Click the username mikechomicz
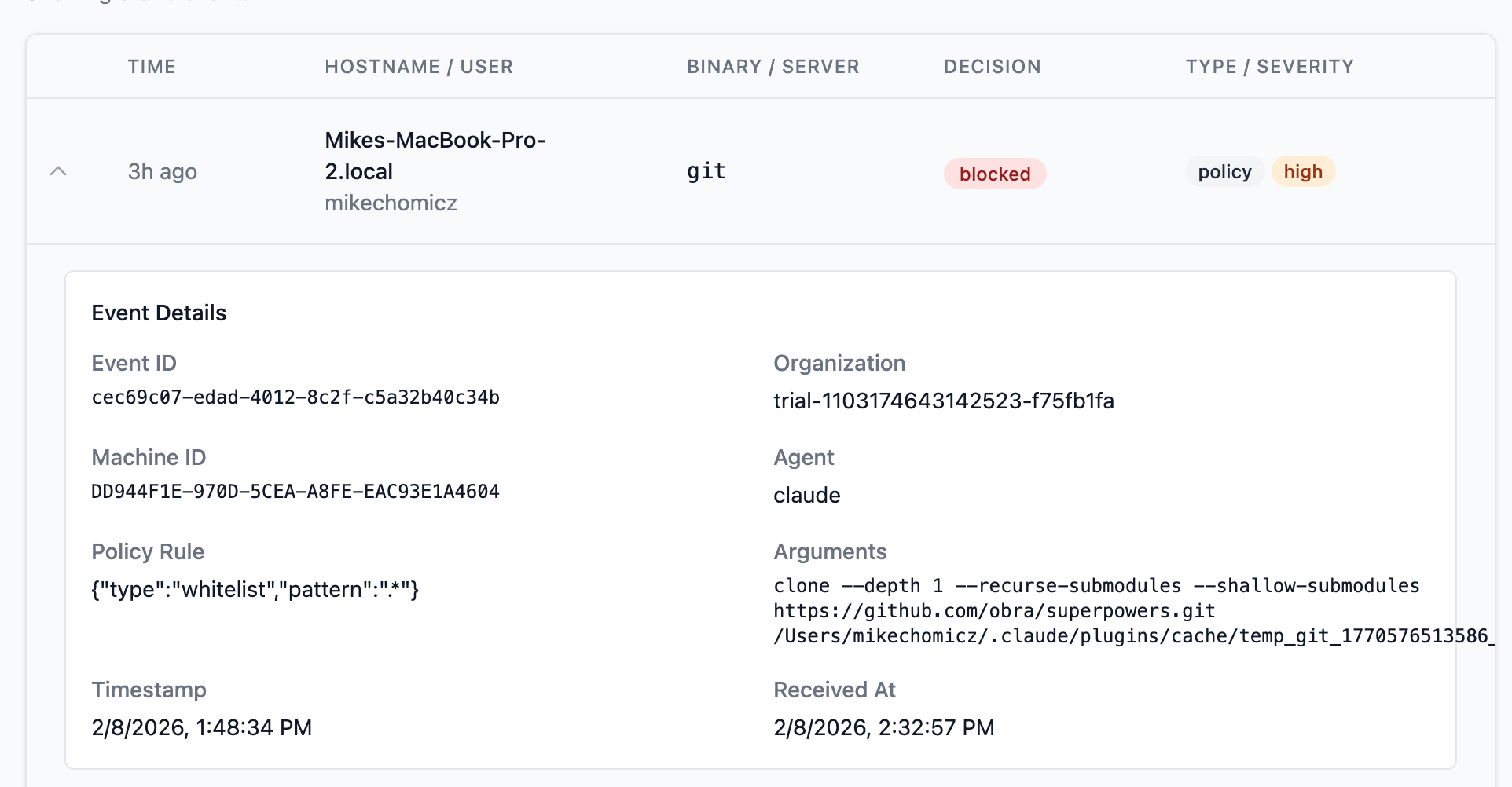The width and height of the screenshot is (1512, 787). (x=391, y=203)
